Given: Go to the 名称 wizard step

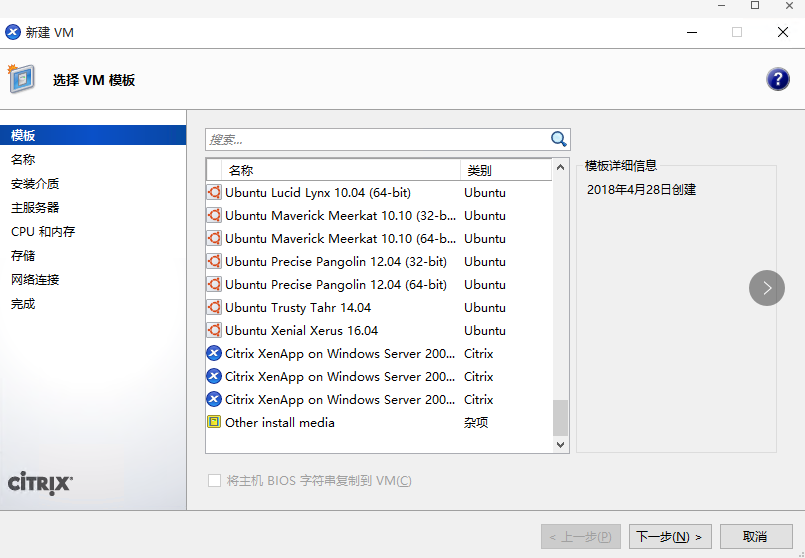Looking at the screenshot, I should [23, 160].
